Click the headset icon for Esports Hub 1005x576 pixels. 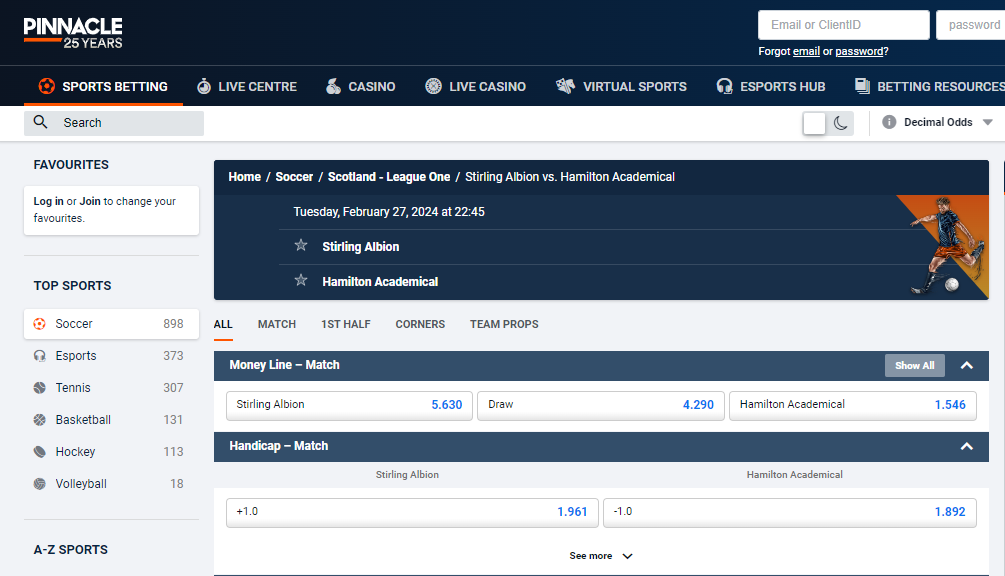pos(724,86)
